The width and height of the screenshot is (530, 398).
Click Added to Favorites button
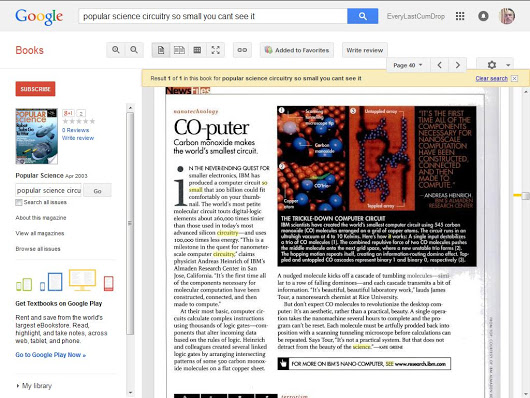pyautogui.click(x=297, y=50)
